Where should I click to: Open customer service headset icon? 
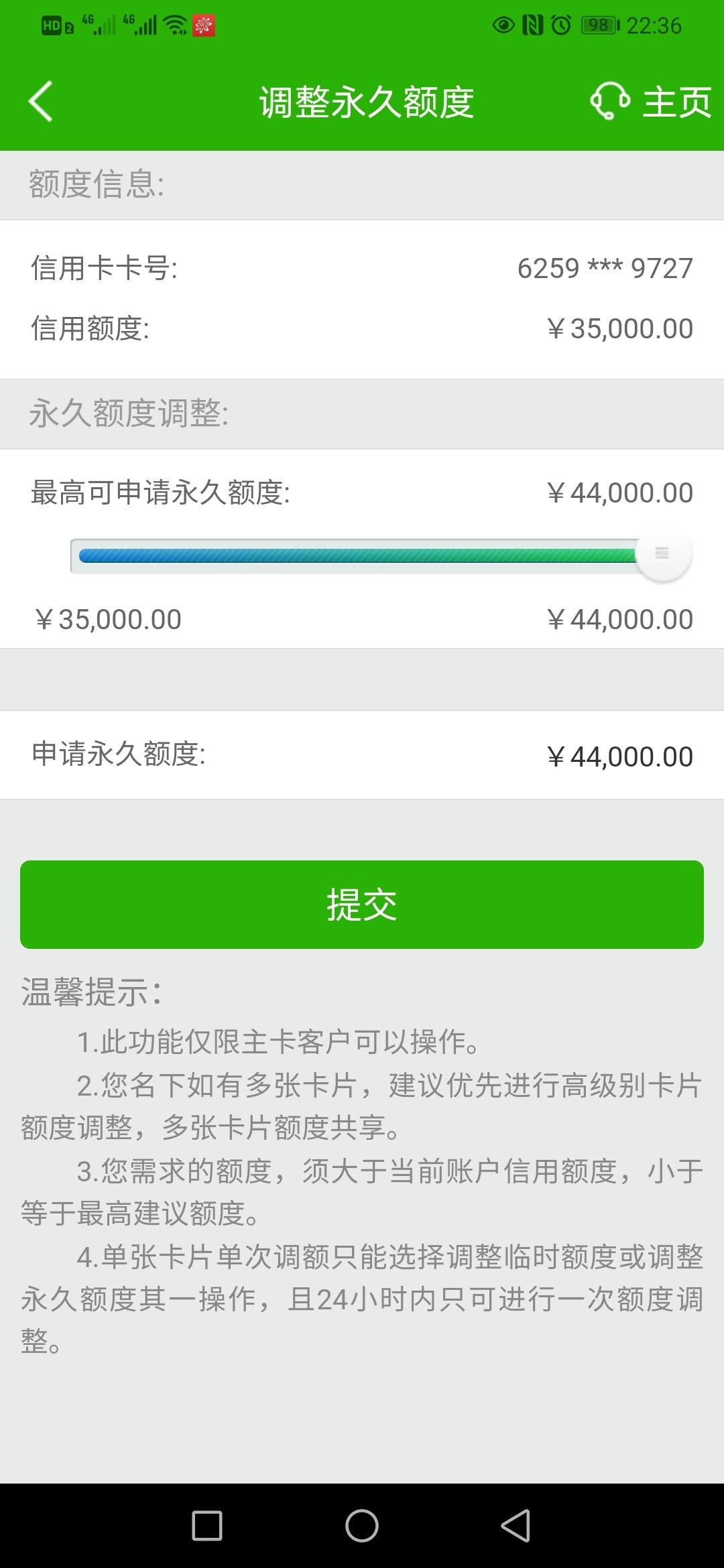click(609, 102)
